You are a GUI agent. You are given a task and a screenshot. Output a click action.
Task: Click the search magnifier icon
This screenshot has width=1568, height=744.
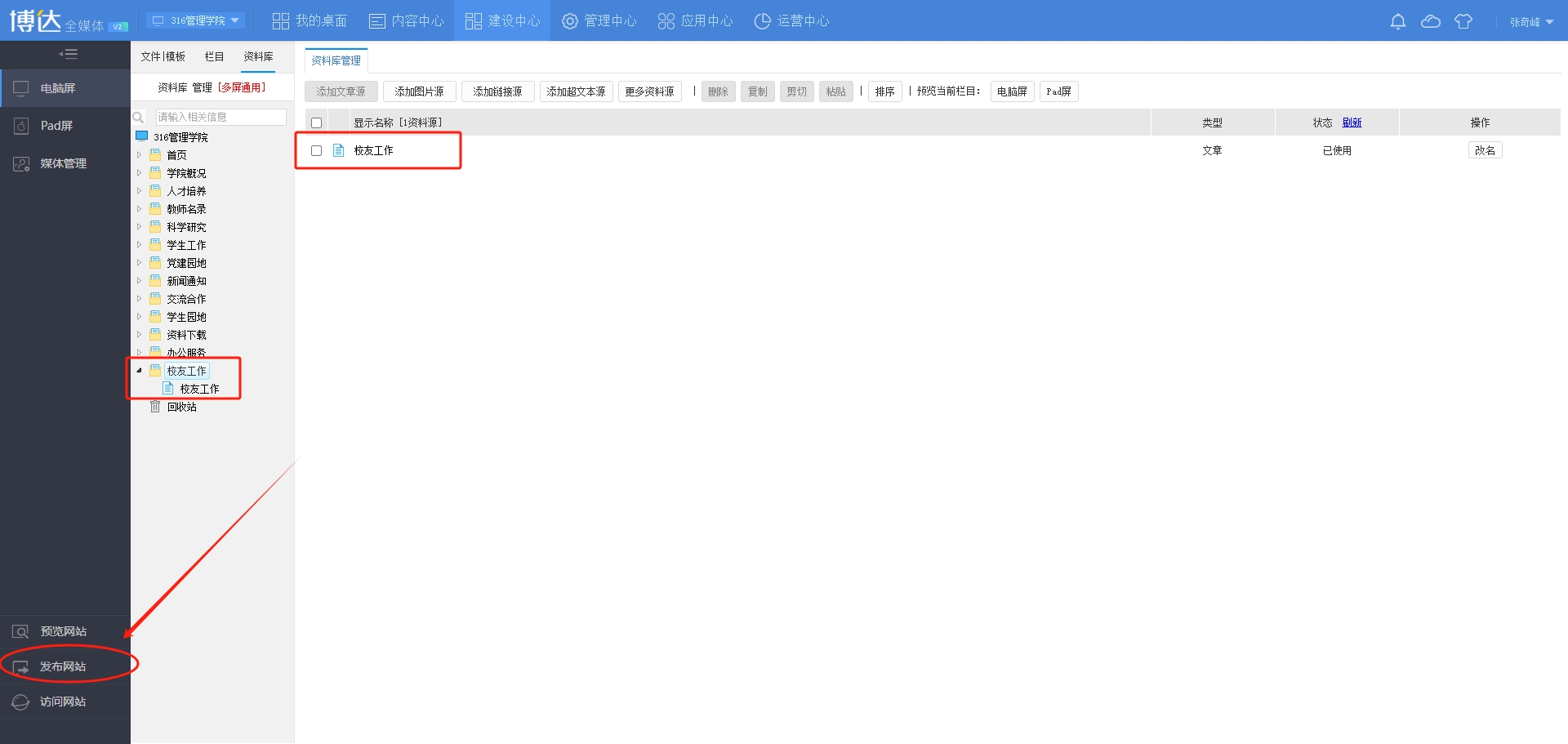coord(138,118)
